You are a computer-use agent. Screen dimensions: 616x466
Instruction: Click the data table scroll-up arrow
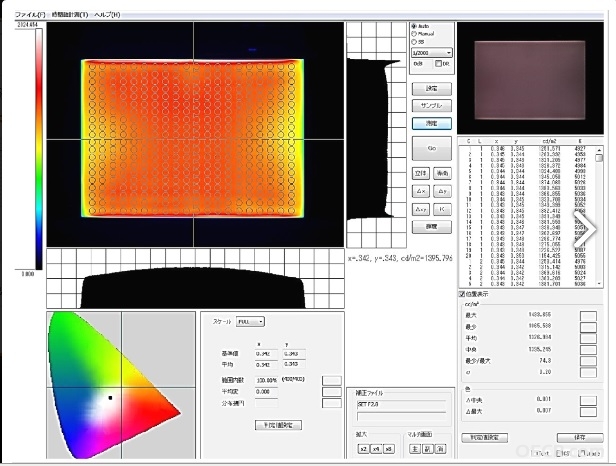599,150
